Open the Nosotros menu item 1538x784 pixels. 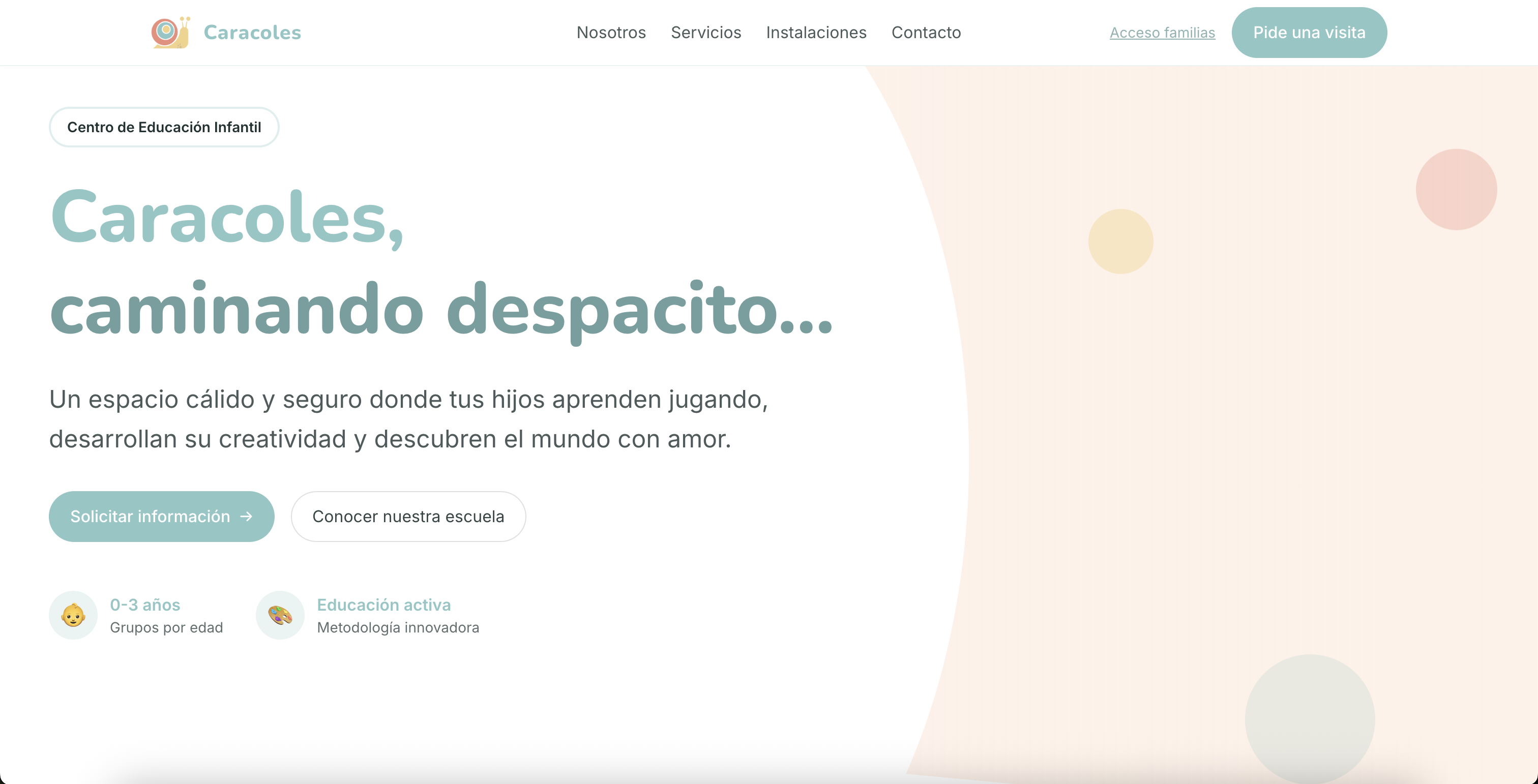pyautogui.click(x=611, y=32)
